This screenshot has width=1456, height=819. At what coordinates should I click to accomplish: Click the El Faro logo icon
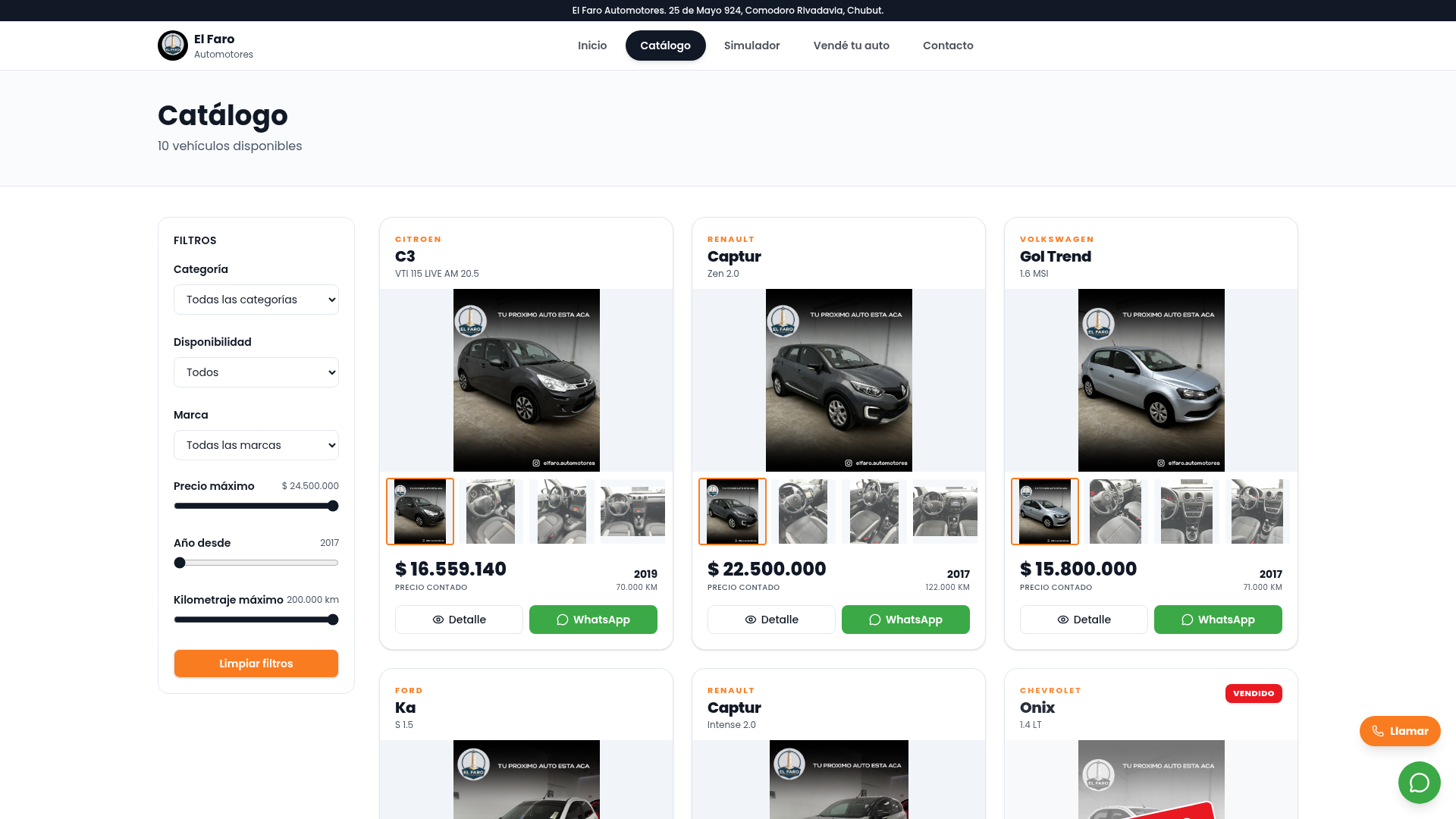tap(173, 45)
